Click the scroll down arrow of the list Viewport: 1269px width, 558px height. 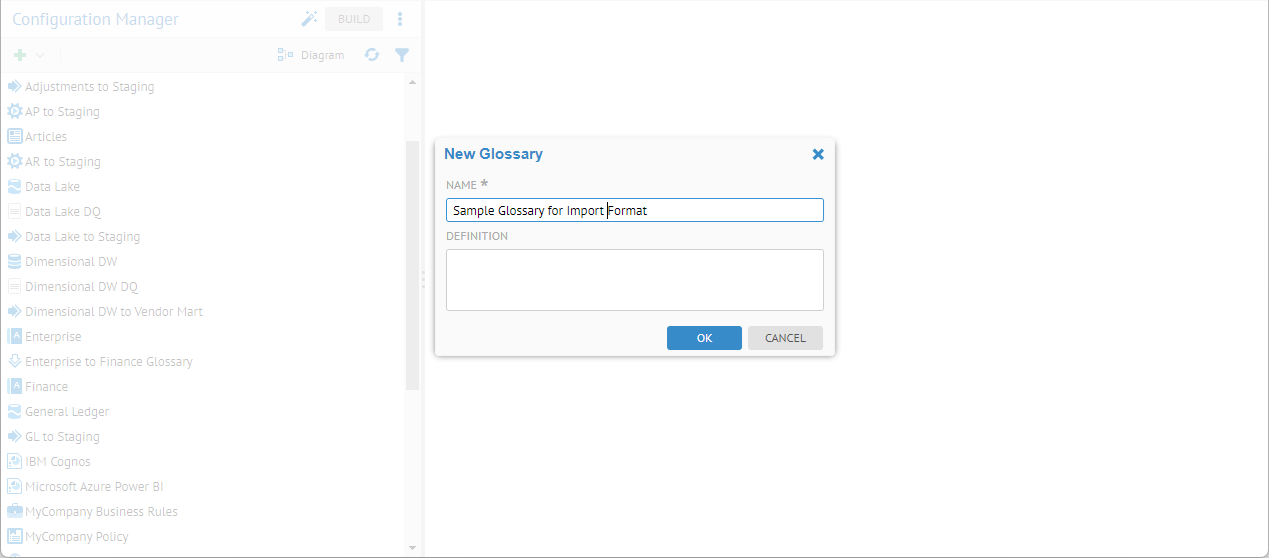pos(412,548)
